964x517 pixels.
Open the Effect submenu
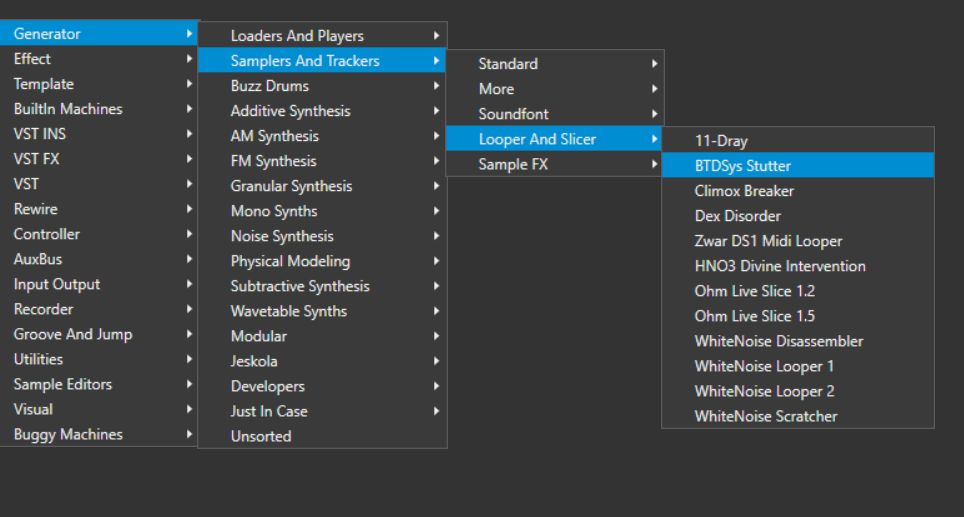(32, 59)
